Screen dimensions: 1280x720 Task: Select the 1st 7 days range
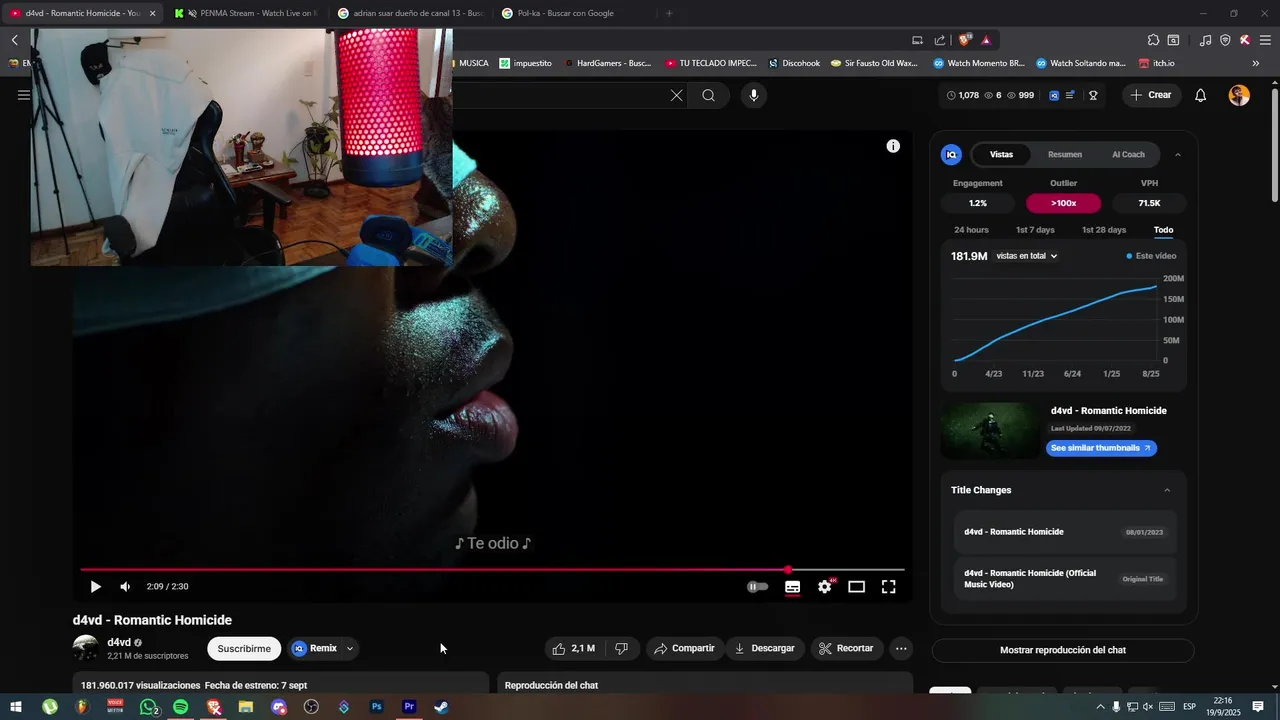pos(1035,230)
